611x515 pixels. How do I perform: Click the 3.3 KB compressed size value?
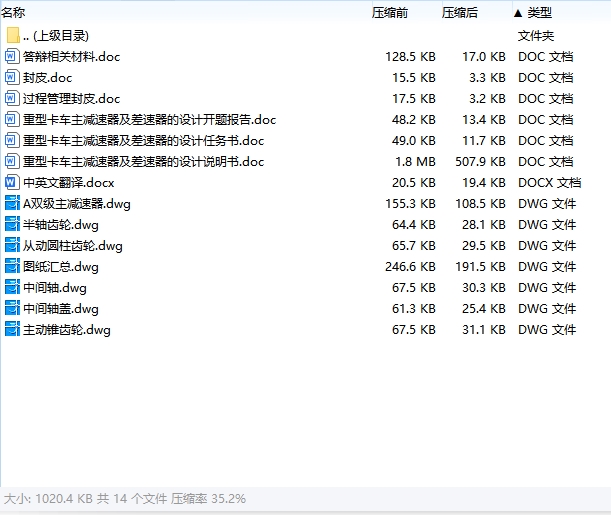pyautogui.click(x=487, y=78)
